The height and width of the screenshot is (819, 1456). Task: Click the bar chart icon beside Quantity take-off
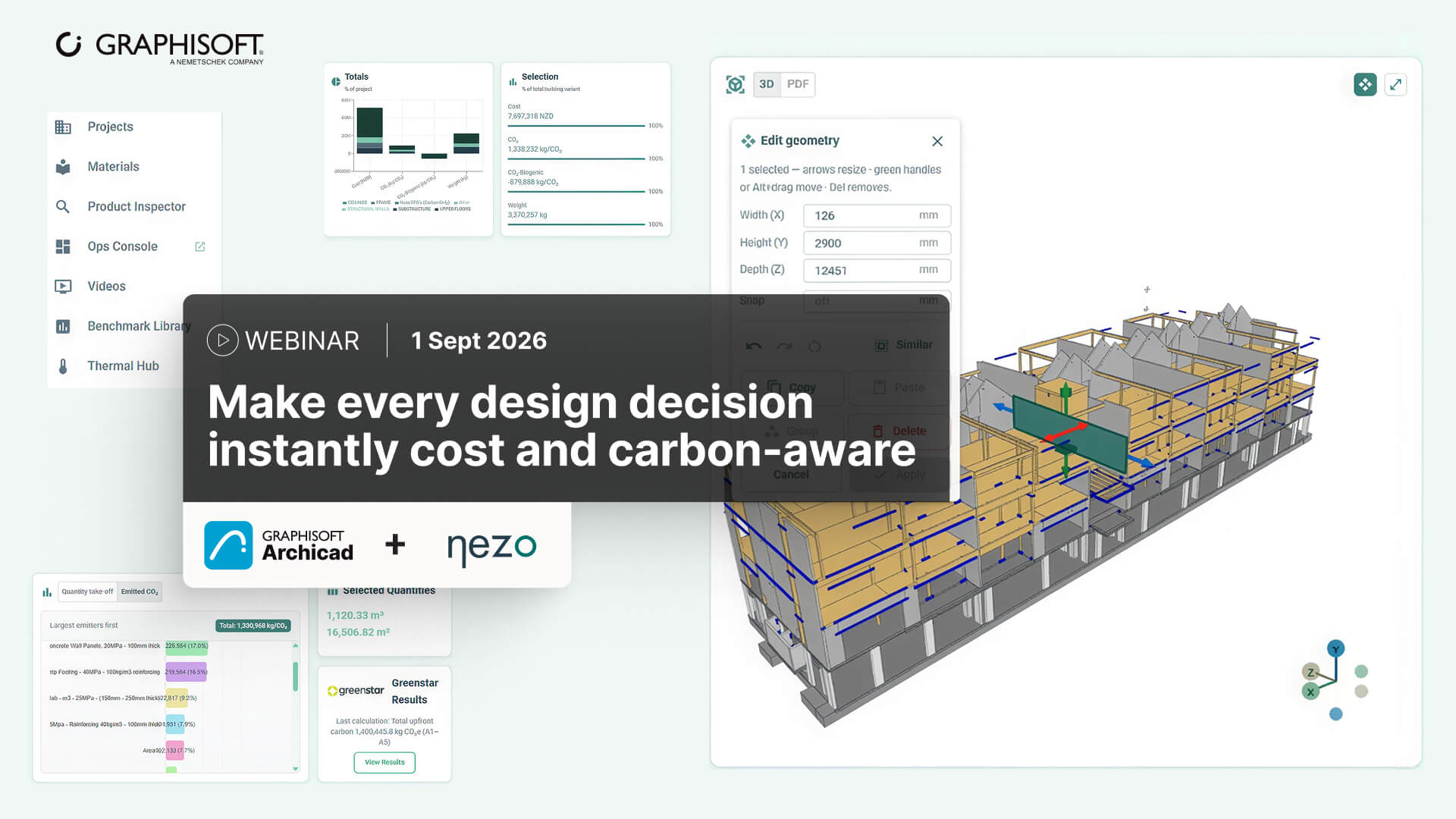coord(47,592)
